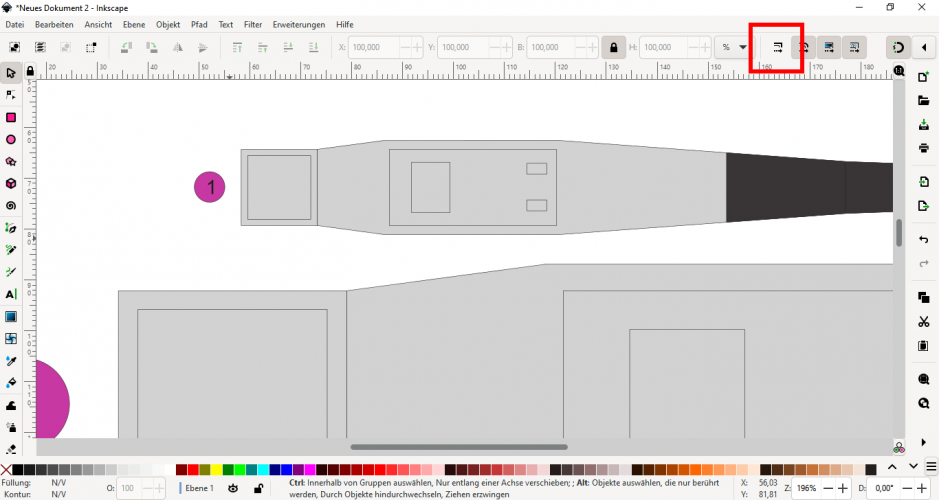Copy selection using the copy icon
939x500 pixels.
923,298
